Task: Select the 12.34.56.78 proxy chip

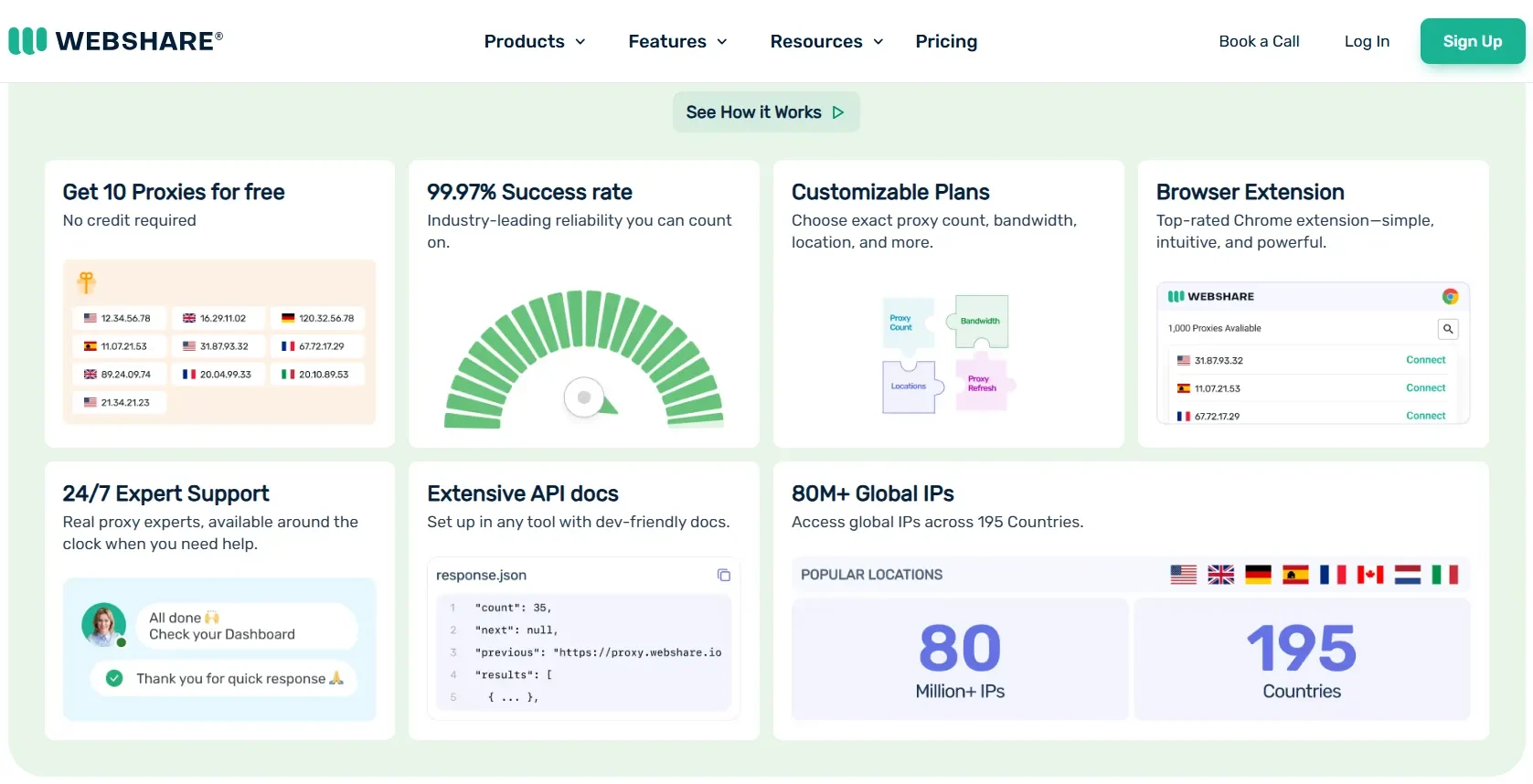Action: point(119,318)
